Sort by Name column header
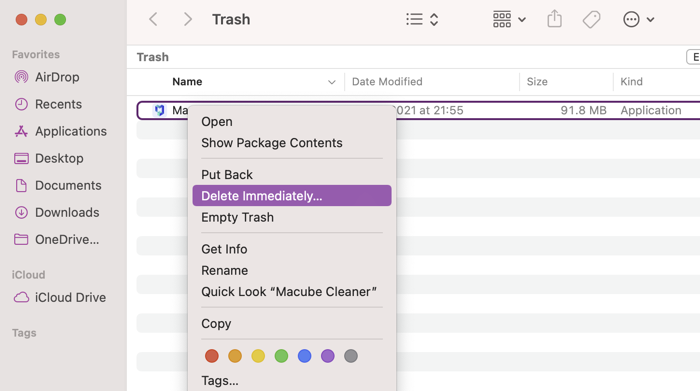 click(187, 82)
